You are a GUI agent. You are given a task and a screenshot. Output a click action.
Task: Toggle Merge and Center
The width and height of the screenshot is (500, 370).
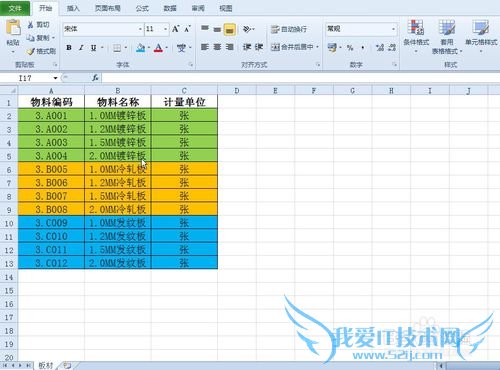tap(292, 47)
